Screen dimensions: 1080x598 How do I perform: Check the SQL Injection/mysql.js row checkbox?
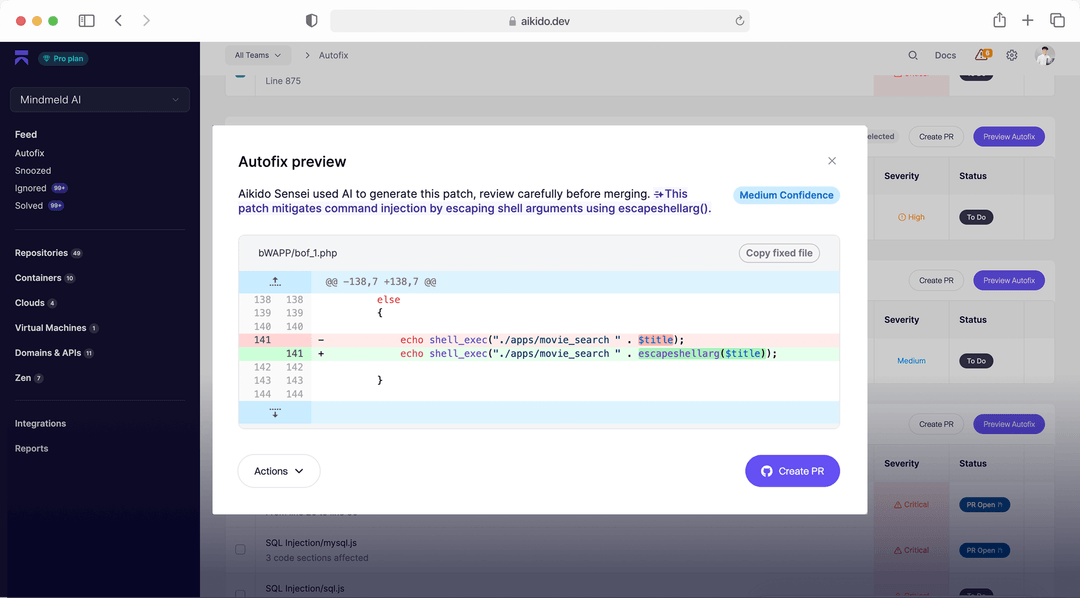[240, 549]
